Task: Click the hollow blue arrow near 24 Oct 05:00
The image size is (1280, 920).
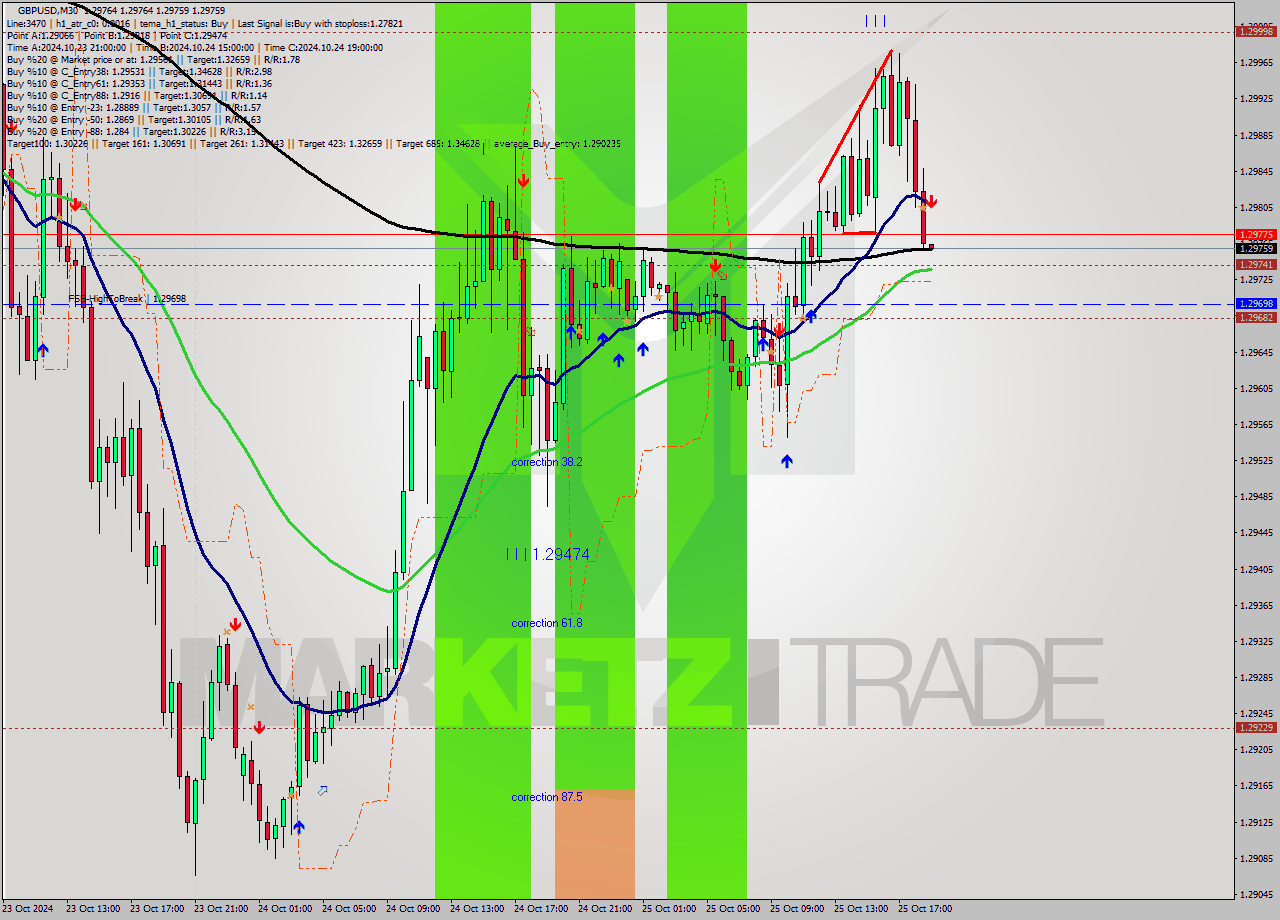Action: coord(322,790)
